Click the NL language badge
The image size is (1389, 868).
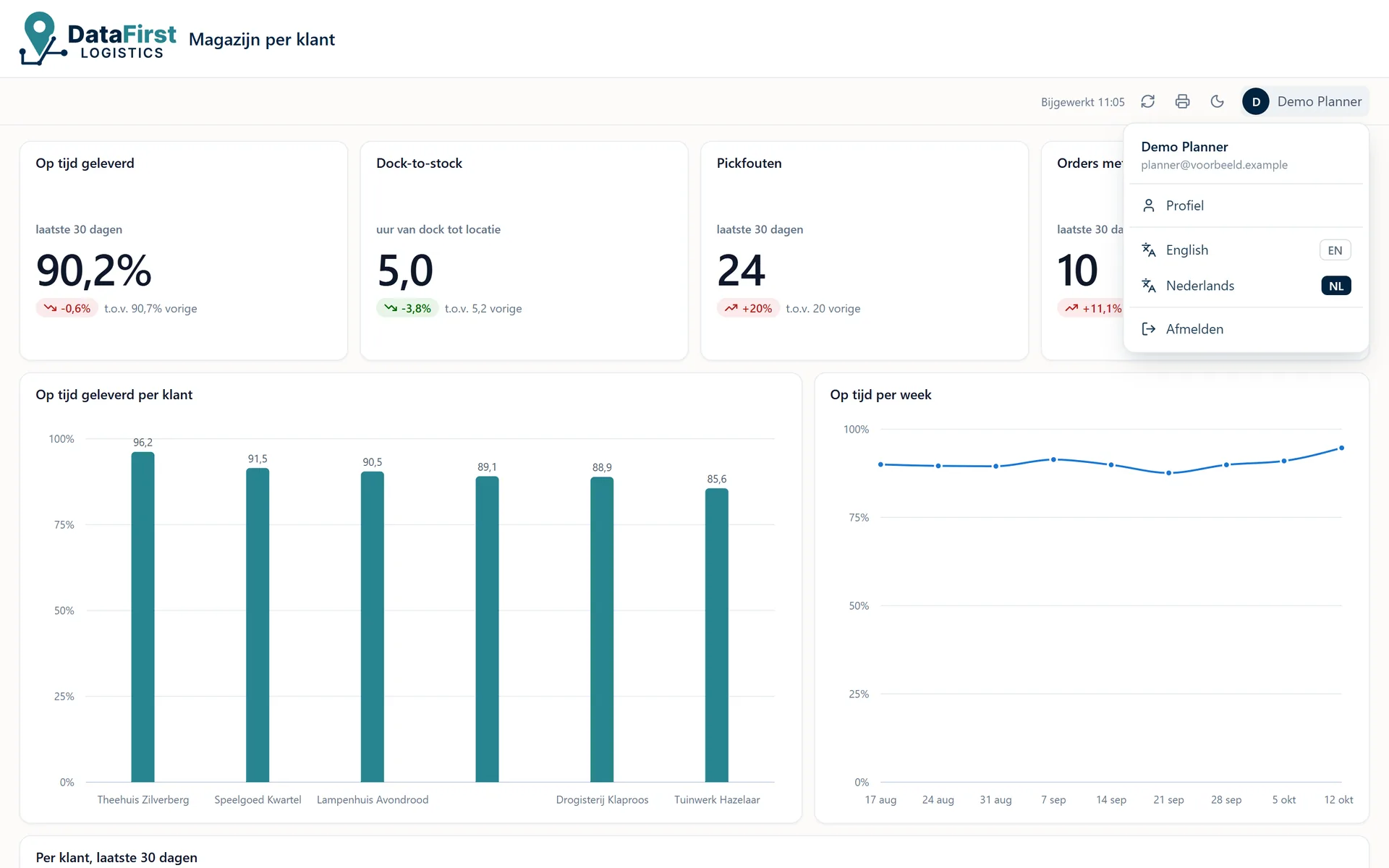1335,286
